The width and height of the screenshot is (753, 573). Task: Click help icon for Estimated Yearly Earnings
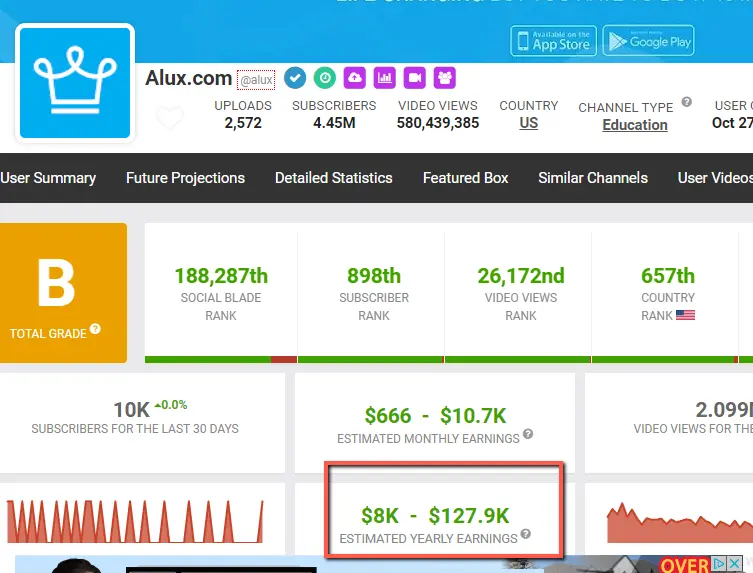526,535
